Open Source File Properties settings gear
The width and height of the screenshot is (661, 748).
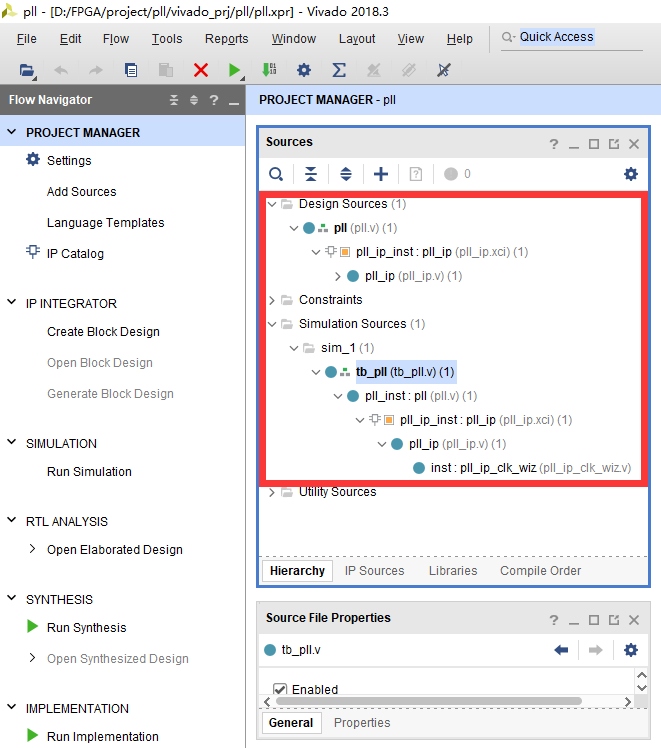click(631, 650)
